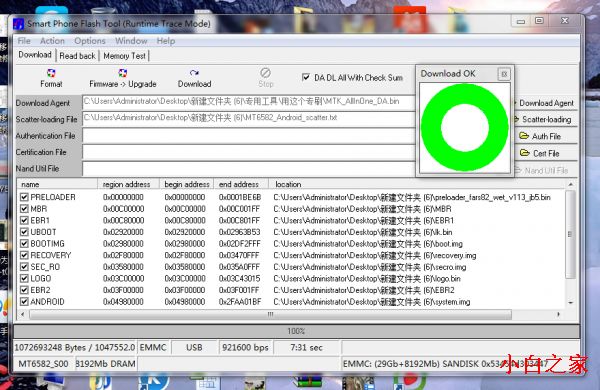Screen dimensions: 600x390
Task: Uncheck the EBR1 partition checkbox
Action: [x=24, y=220]
